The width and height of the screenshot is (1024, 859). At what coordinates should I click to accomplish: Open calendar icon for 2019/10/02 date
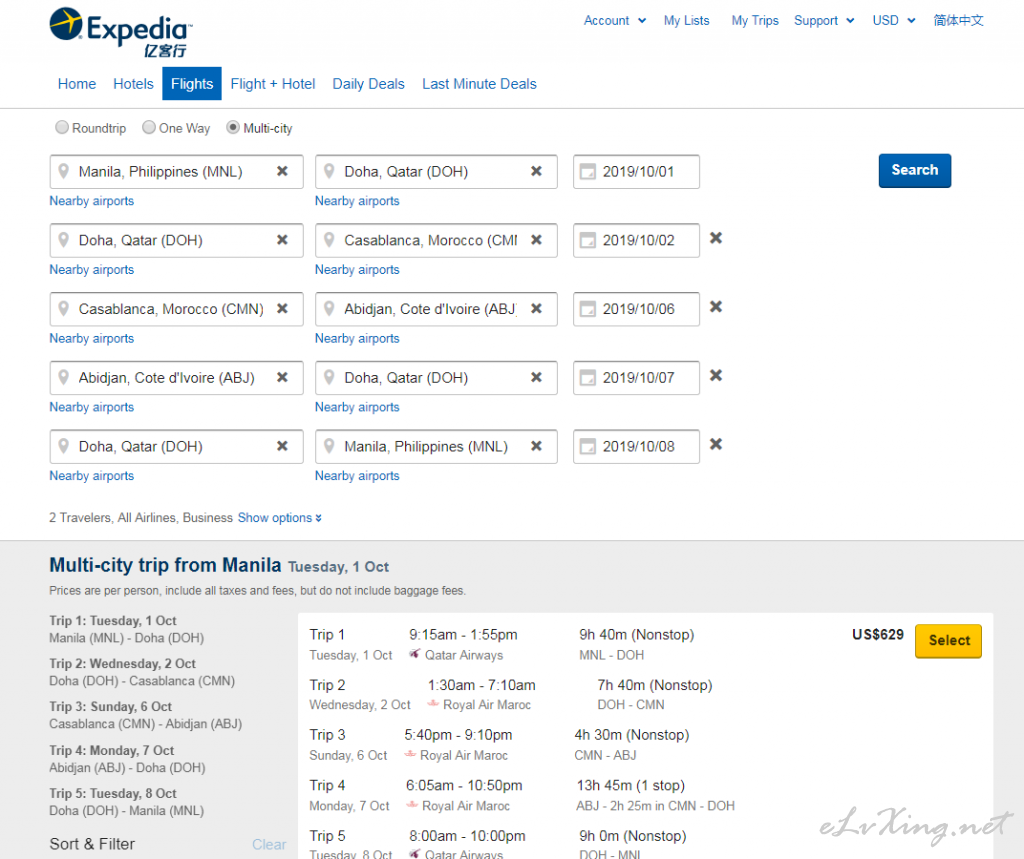(x=588, y=240)
